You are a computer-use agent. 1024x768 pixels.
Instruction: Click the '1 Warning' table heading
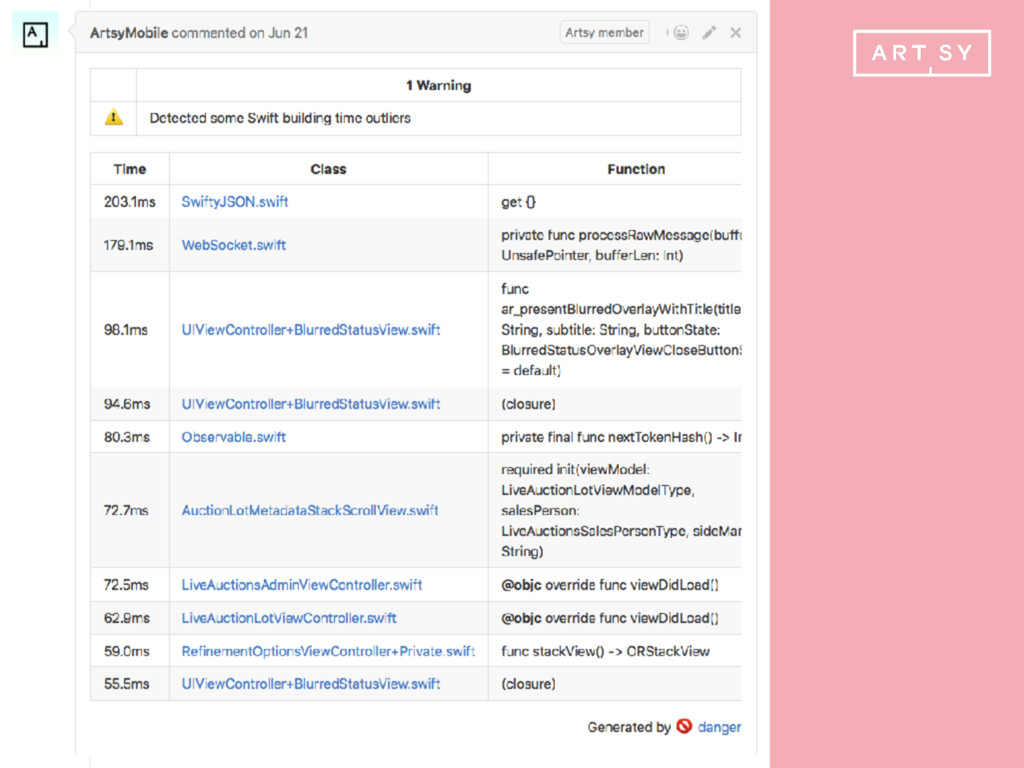pyautogui.click(x=438, y=86)
